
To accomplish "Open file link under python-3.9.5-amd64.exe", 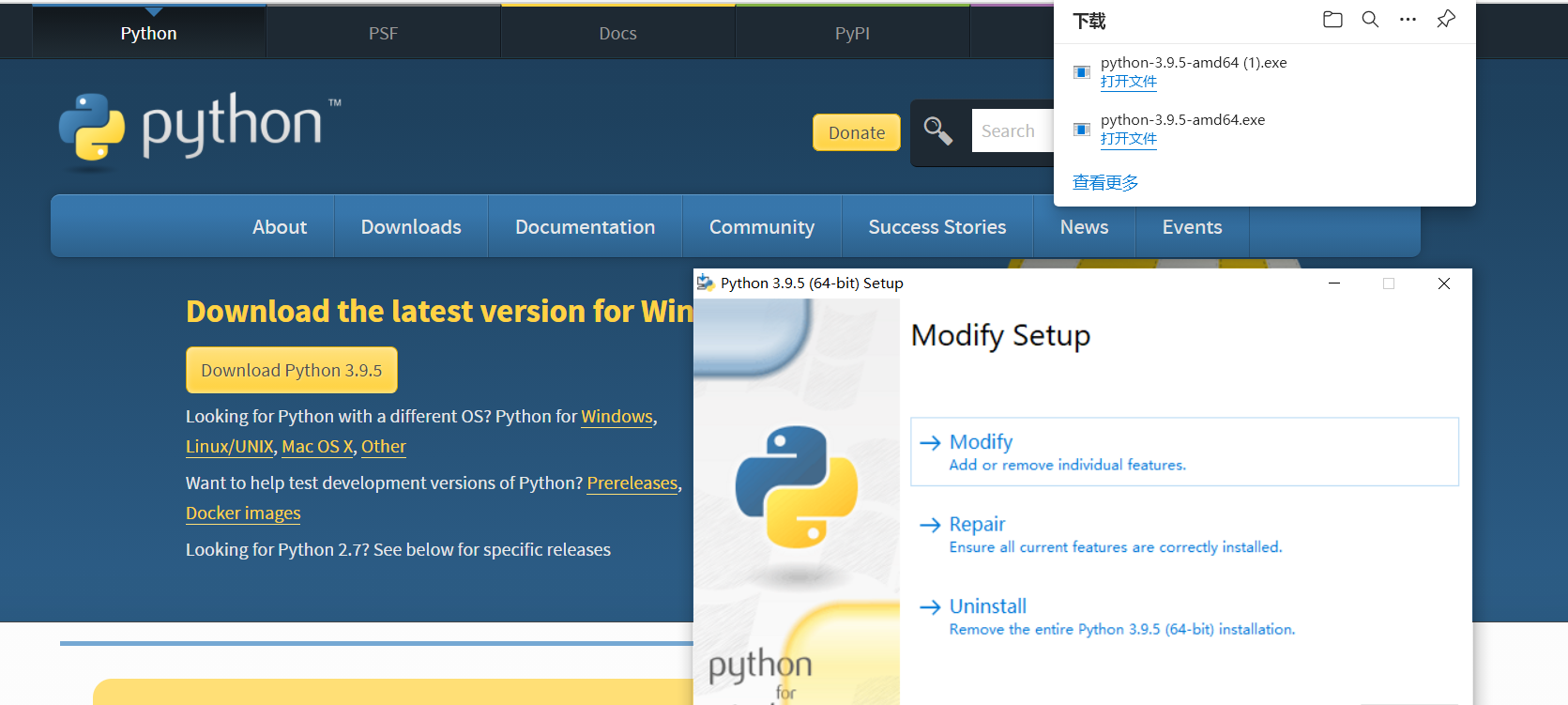I will (1128, 139).
